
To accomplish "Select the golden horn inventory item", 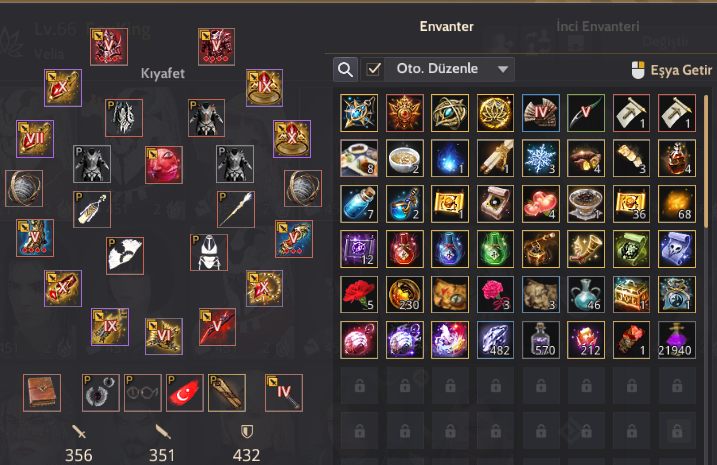I will tap(586, 249).
